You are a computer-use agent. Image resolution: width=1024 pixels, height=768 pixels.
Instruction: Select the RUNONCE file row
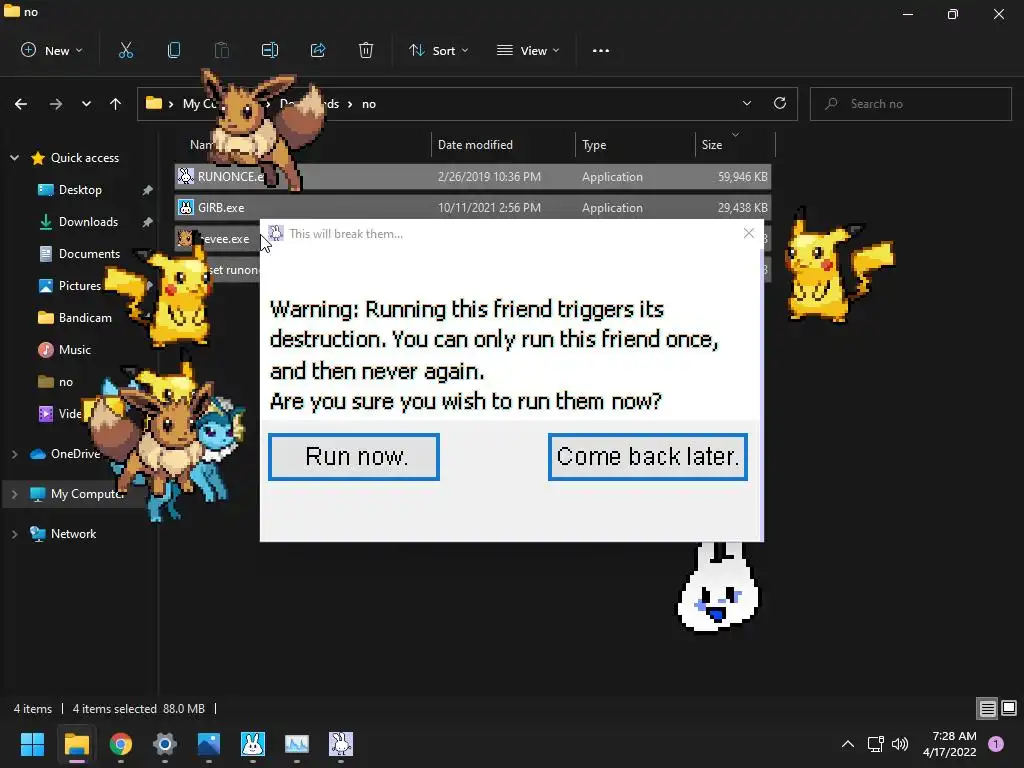pyautogui.click(x=473, y=177)
